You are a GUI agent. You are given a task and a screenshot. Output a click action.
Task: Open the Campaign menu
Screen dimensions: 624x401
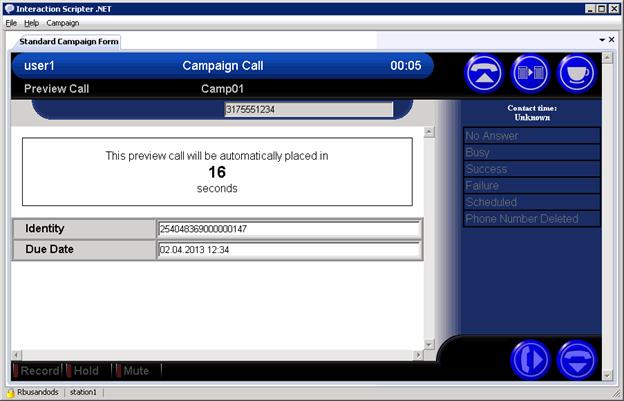pos(63,22)
